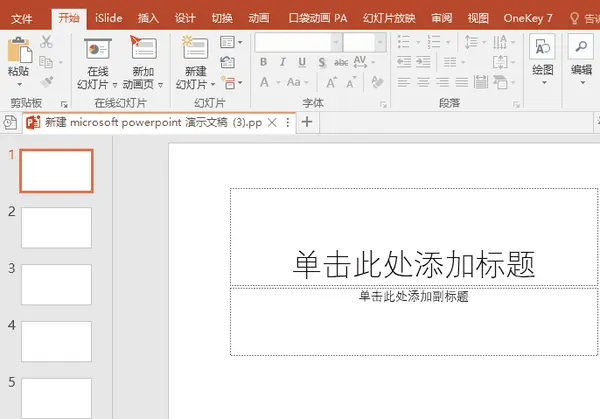Open the 文件 menu
The width and height of the screenshot is (600, 419).
[x=22, y=18]
